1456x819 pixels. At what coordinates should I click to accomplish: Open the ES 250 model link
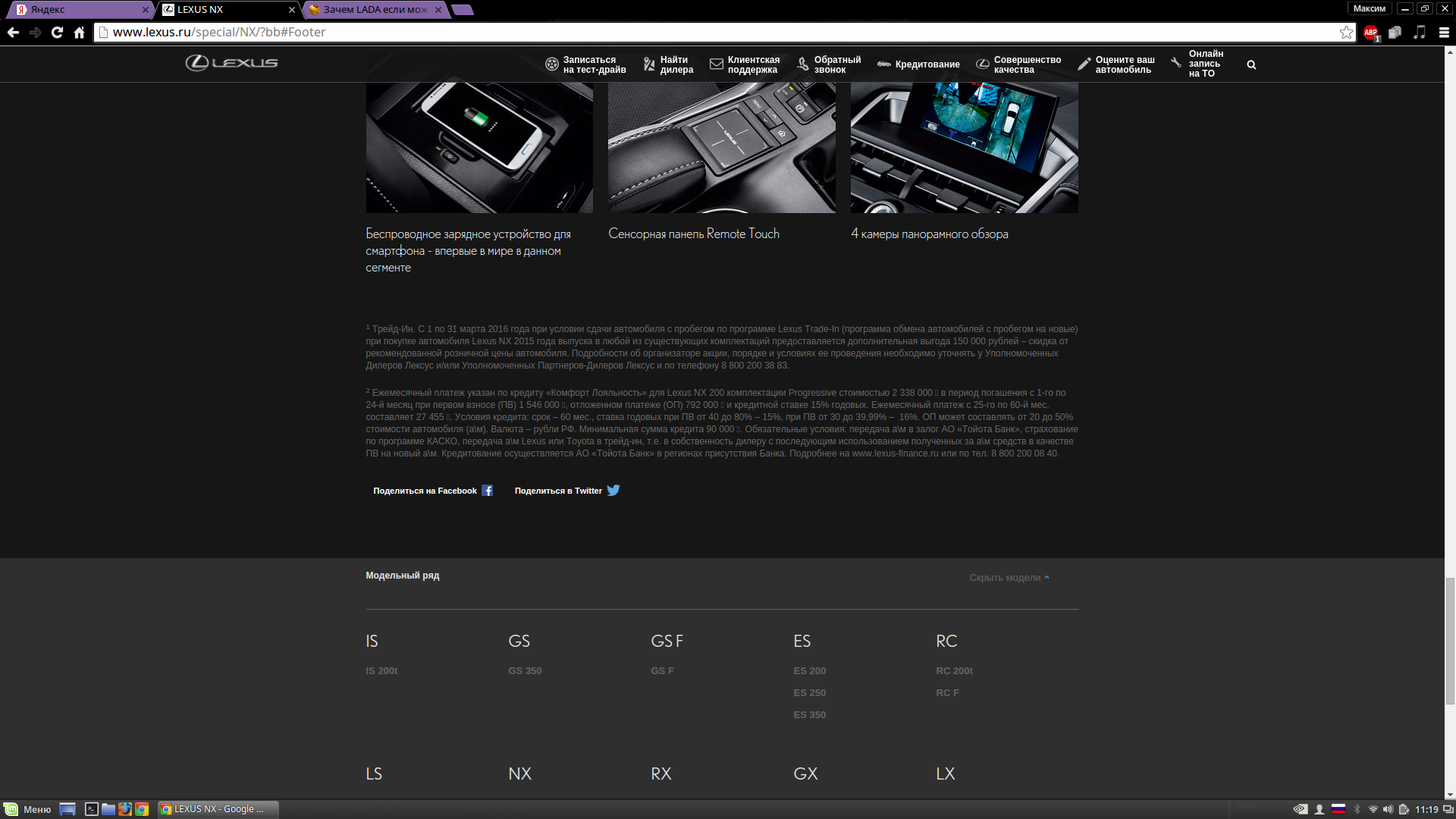coord(810,693)
